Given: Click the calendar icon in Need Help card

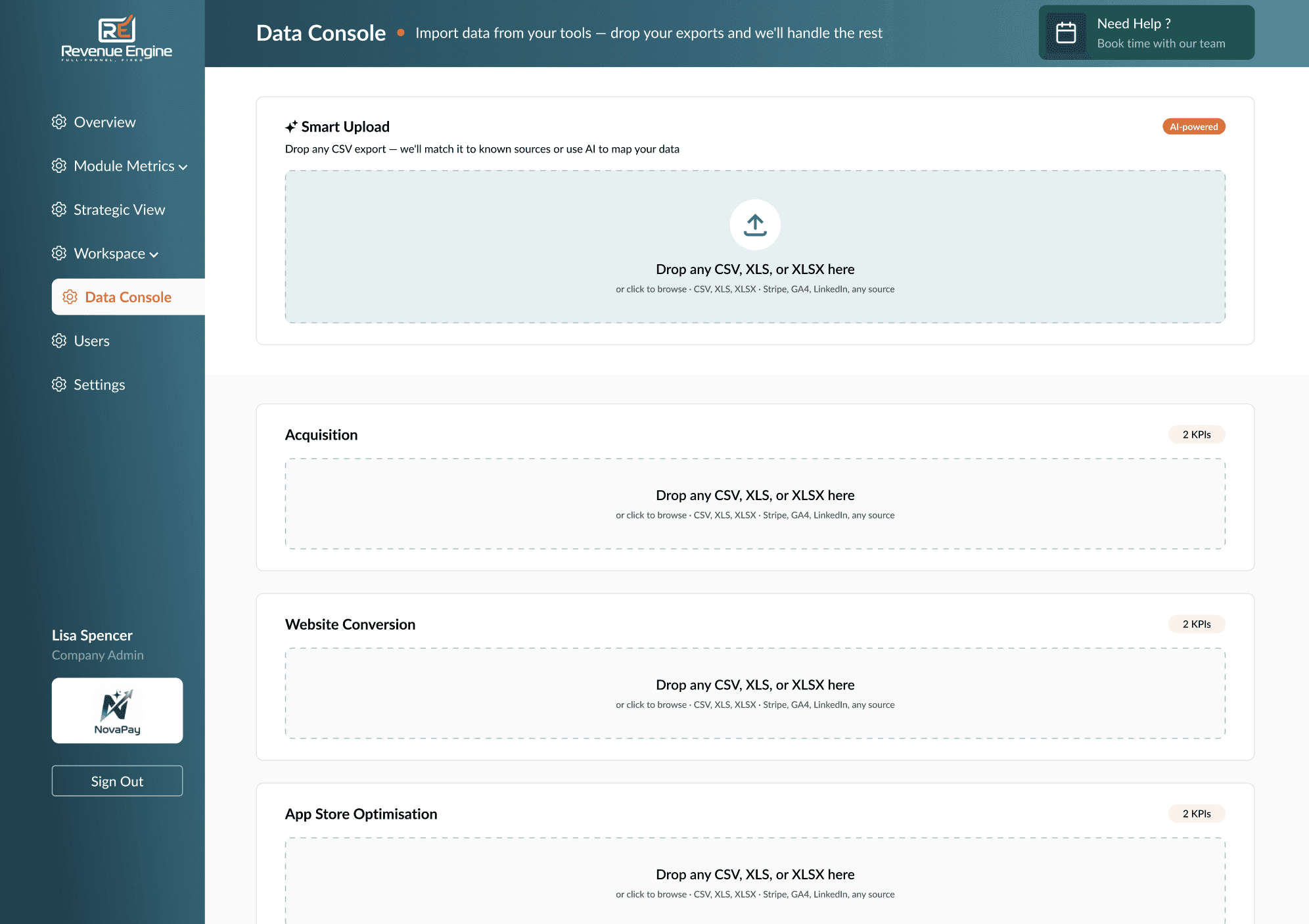Looking at the screenshot, I should (x=1066, y=33).
